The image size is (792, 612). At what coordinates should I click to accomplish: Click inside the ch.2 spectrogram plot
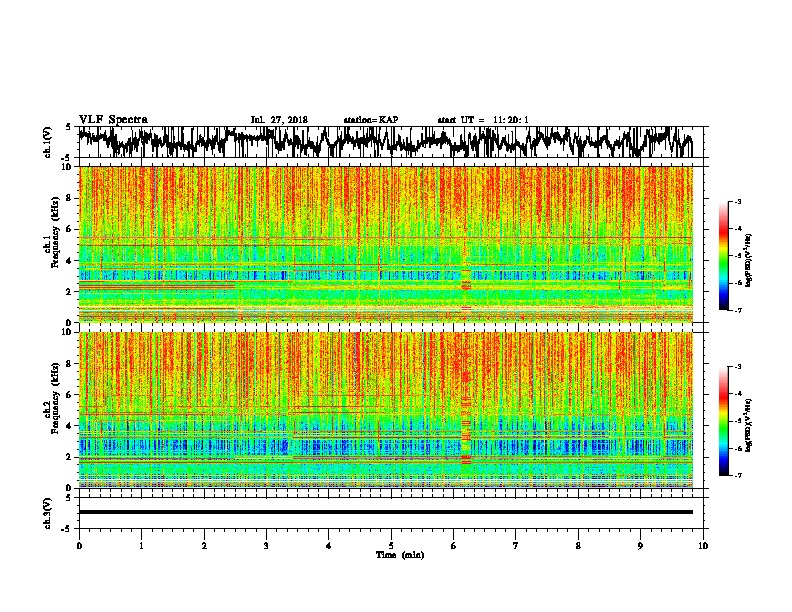coord(385,410)
